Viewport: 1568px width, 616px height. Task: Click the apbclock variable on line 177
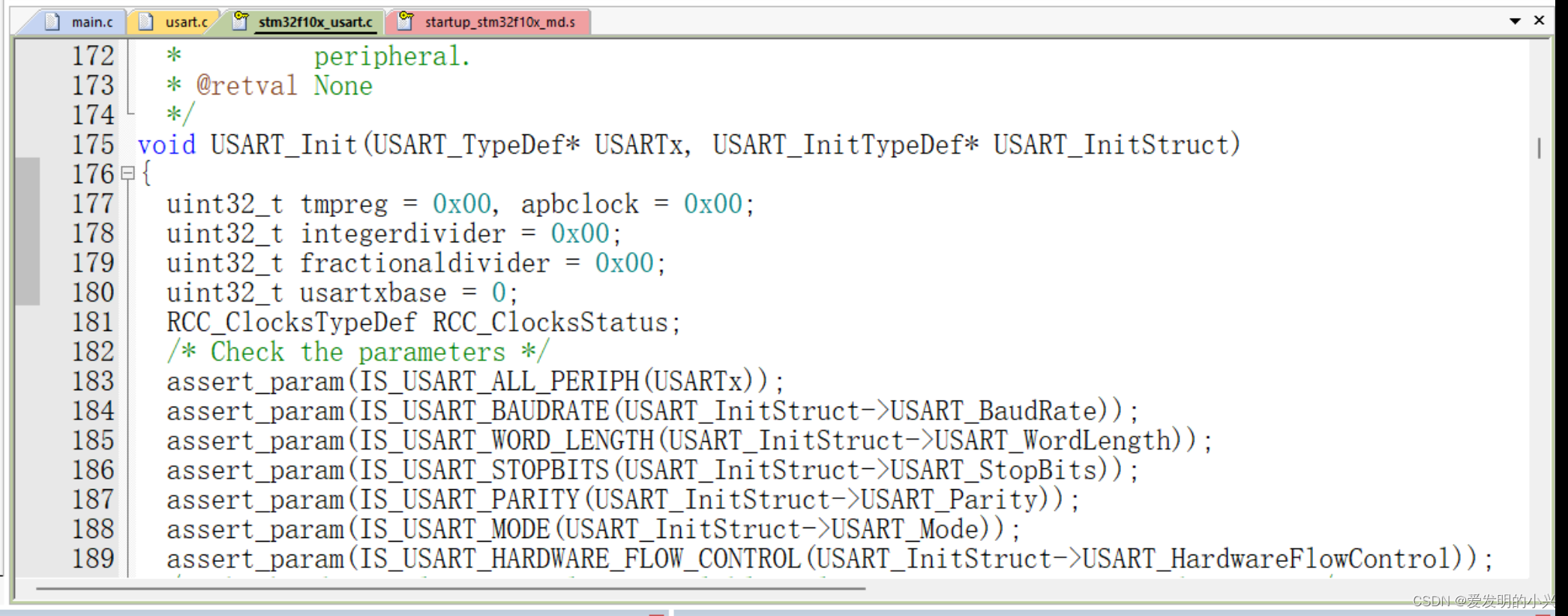click(x=580, y=204)
